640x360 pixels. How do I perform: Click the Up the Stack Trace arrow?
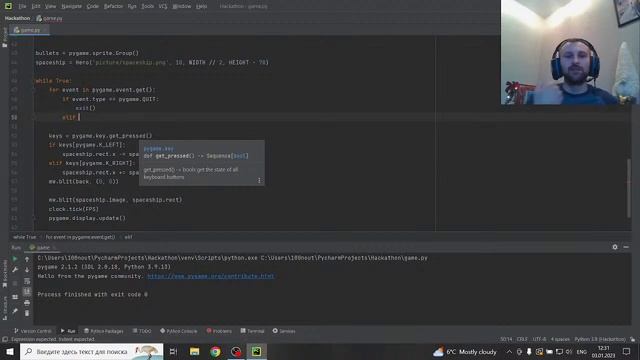27,259
